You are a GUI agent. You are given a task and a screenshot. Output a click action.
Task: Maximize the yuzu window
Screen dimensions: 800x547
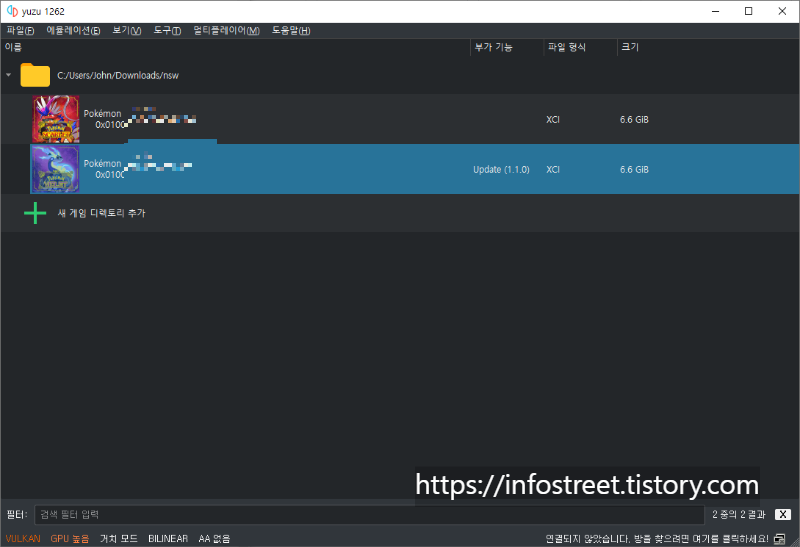(748, 11)
